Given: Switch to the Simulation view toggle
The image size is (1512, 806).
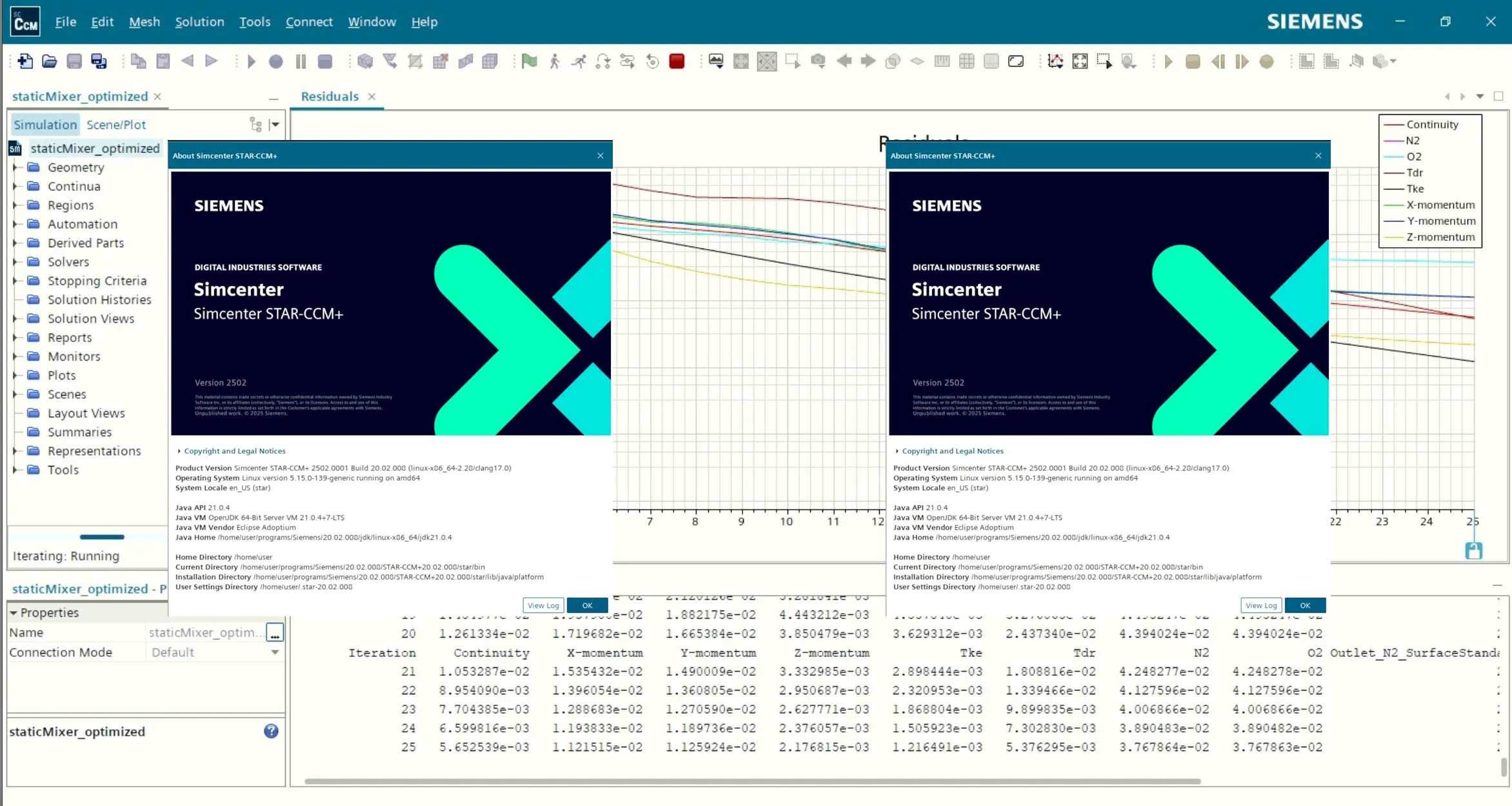Looking at the screenshot, I should (45, 125).
